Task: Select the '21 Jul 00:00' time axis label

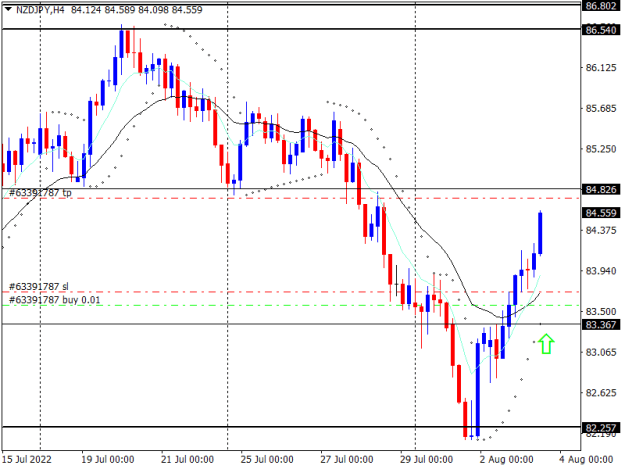Action: click(187, 459)
